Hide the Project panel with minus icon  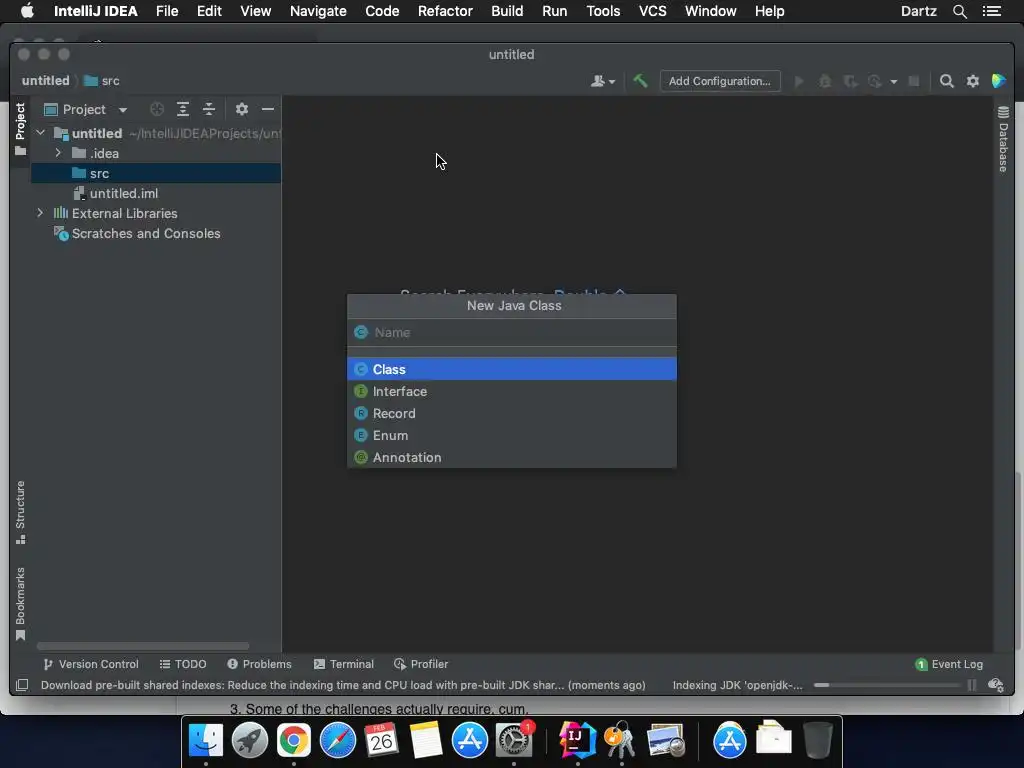(268, 109)
